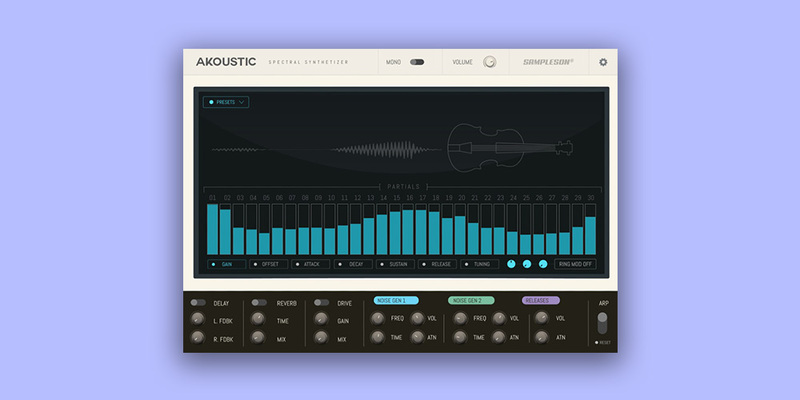Enable the DRIVE switch
Viewport: 800px width, 400px height.
(321, 303)
